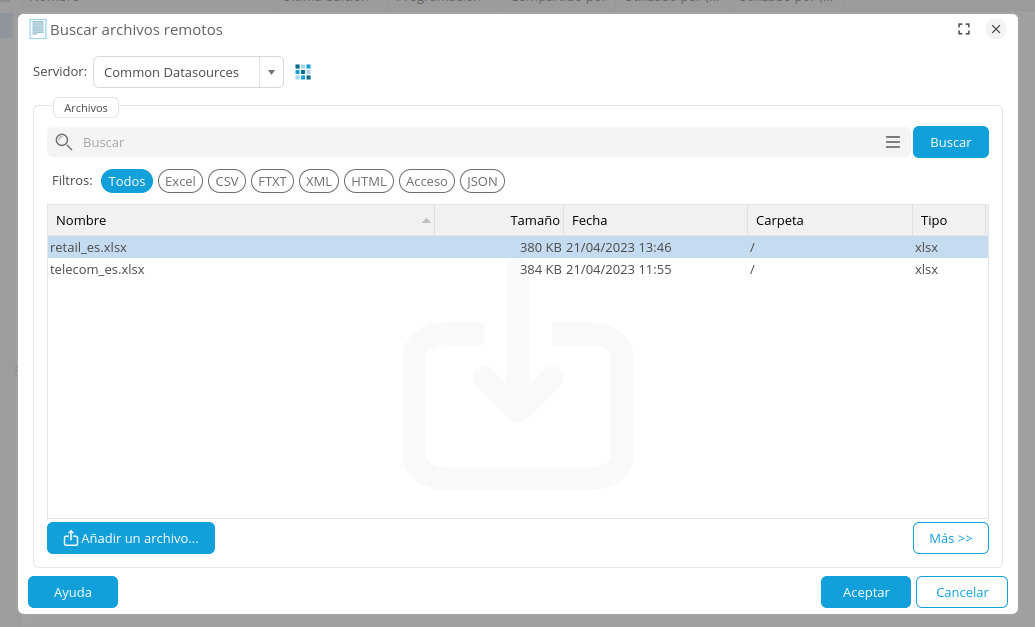Filter the list by XML files
This screenshot has width=1035, height=627.
[x=319, y=181]
